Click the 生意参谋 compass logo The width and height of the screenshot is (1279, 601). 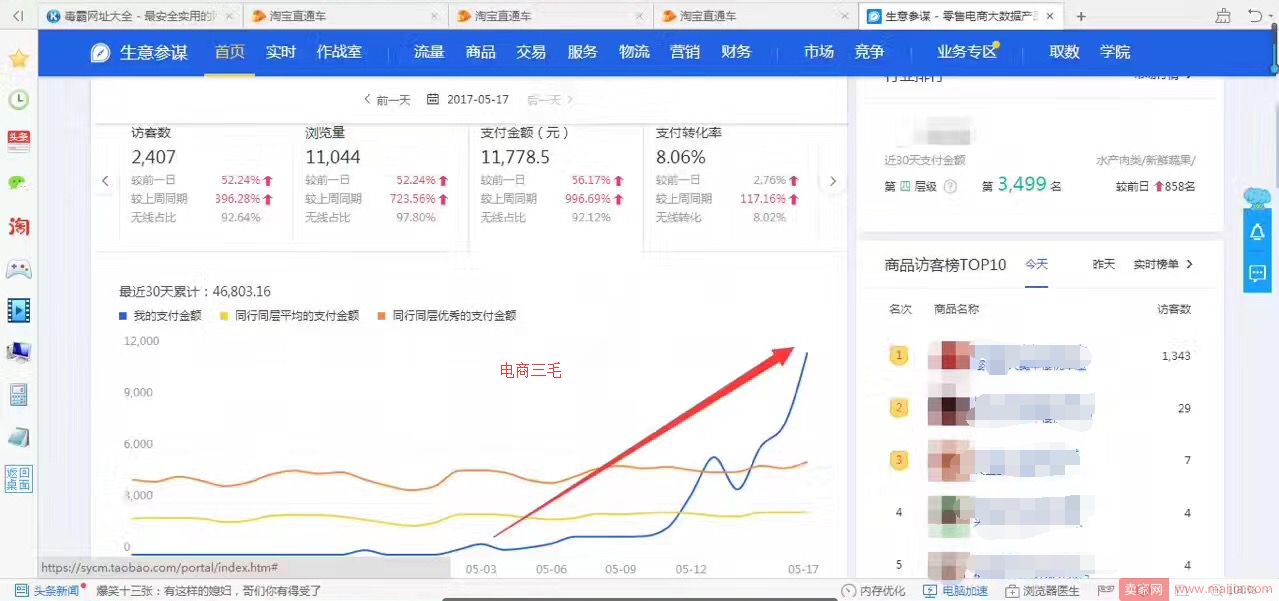100,53
